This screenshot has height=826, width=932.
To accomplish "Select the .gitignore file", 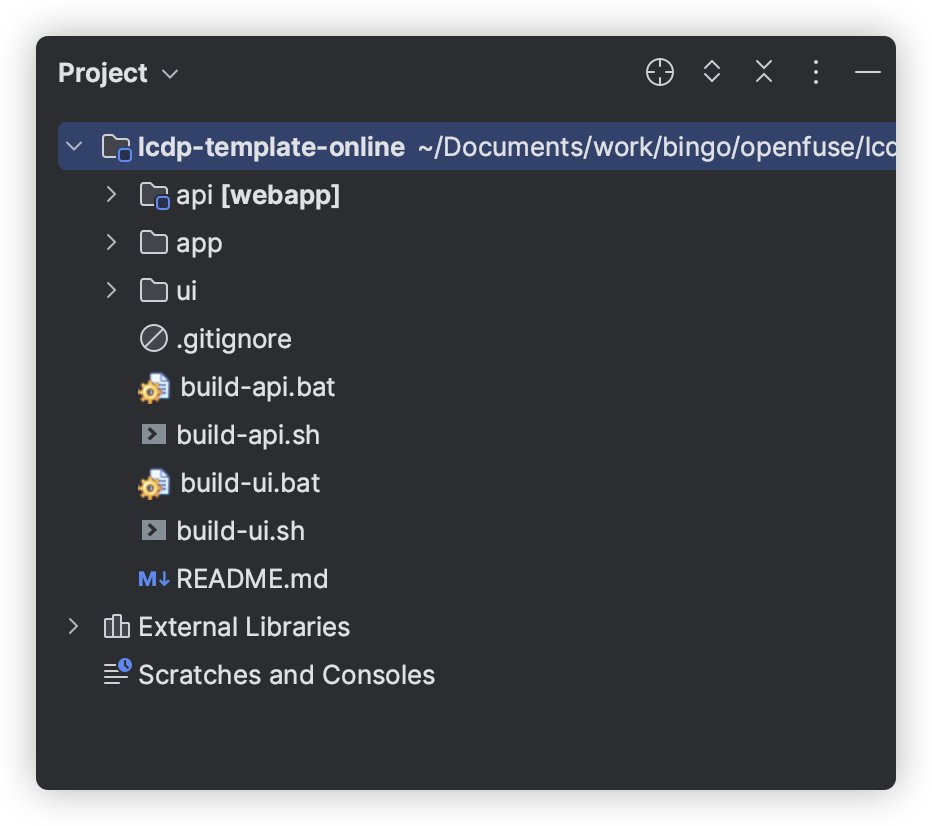I will click(234, 339).
